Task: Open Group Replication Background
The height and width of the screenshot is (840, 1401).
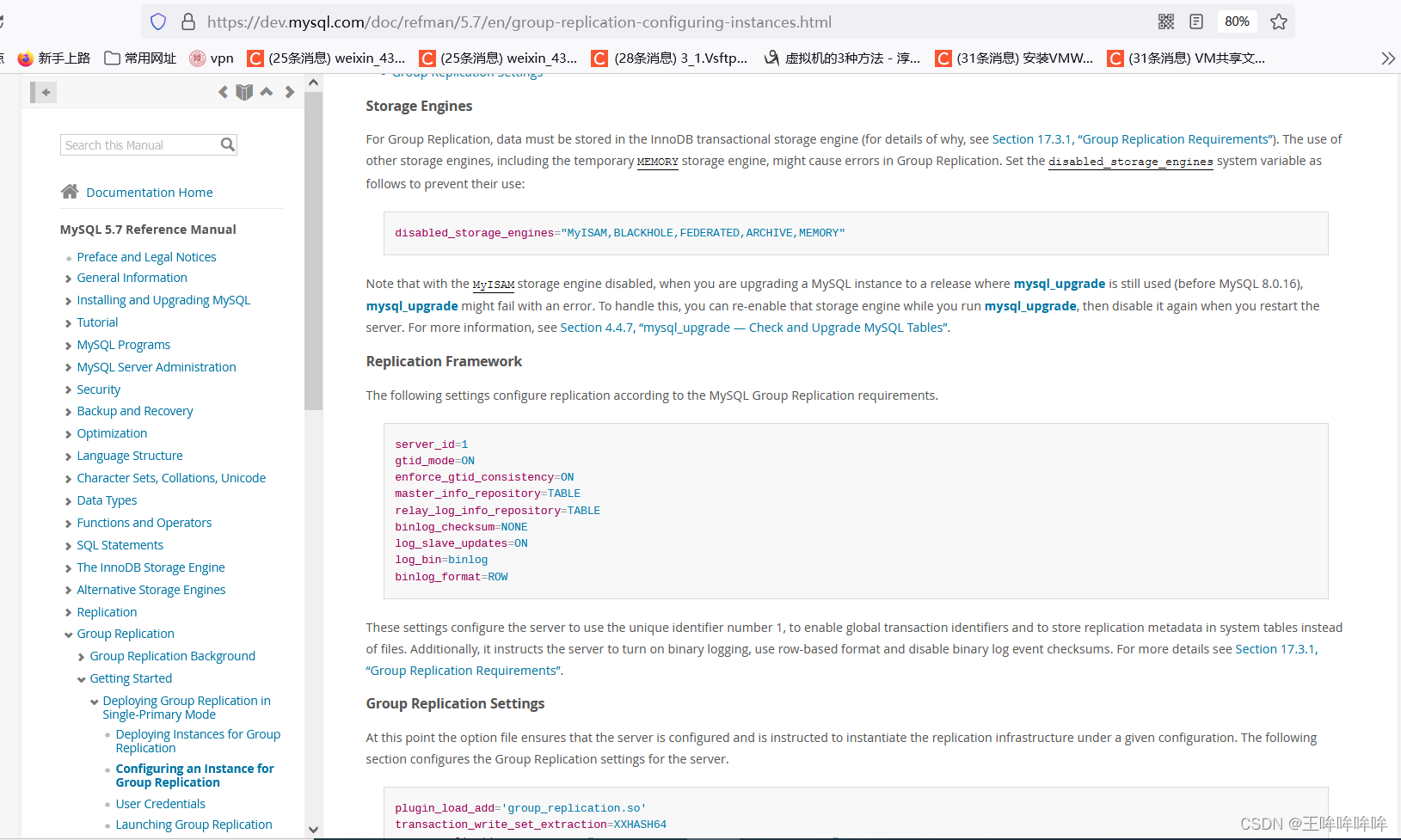Action: (x=172, y=656)
